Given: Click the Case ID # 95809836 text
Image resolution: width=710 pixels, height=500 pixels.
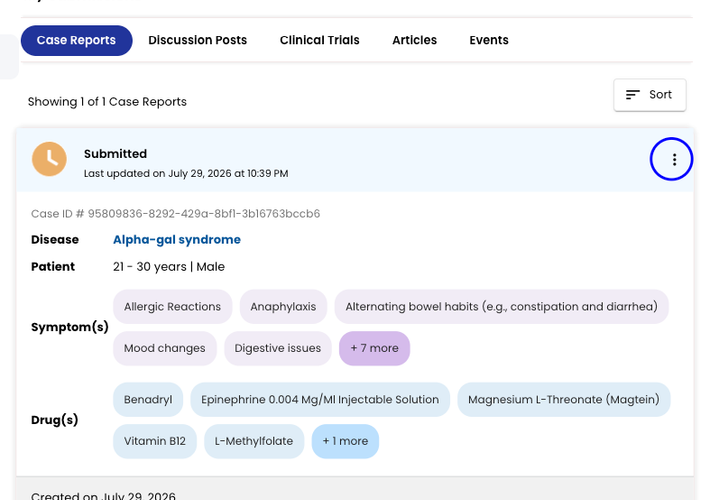Looking at the screenshot, I should pyautogui.click(x=175, y=214).
